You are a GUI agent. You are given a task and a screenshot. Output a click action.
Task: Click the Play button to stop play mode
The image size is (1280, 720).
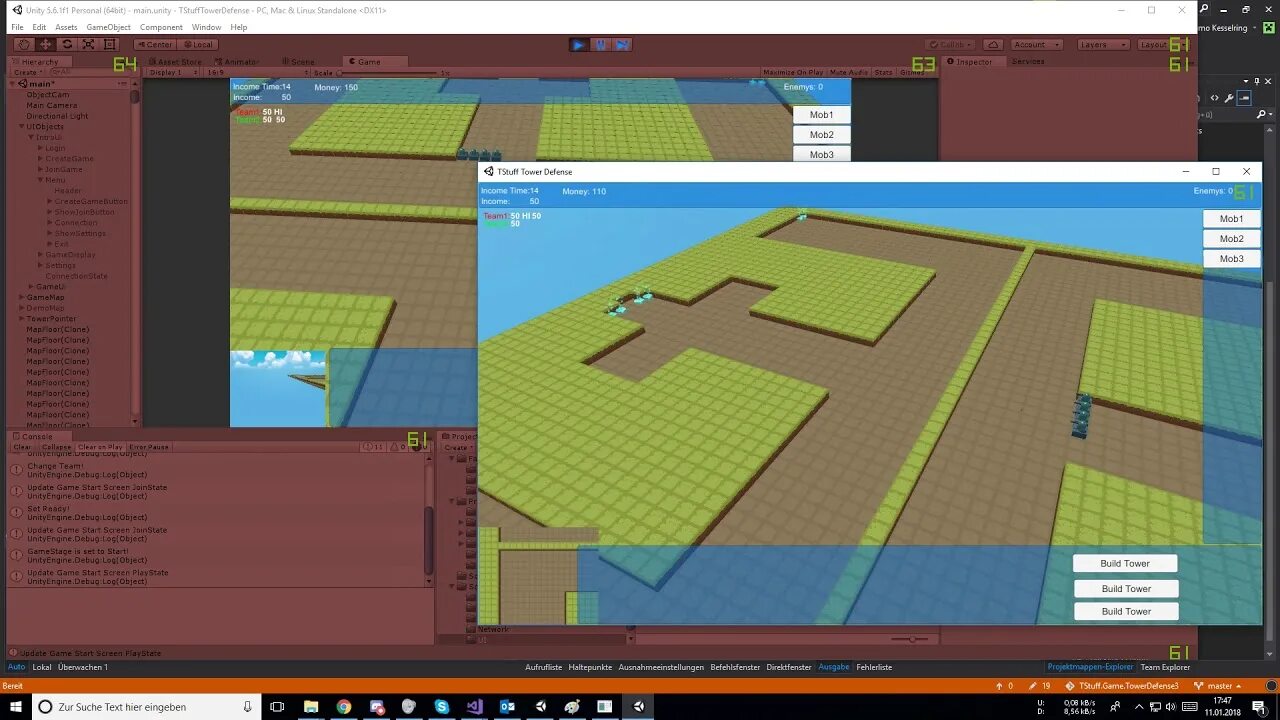pyautogui.click(x=579, y=44)
